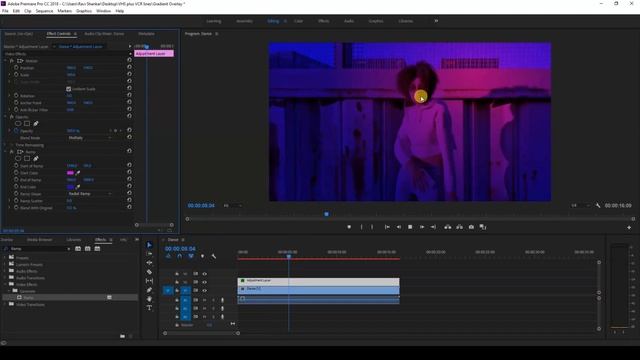640x360 pixels.
Task: Go to Out point in Program monitor
Action: coord(433,227)
